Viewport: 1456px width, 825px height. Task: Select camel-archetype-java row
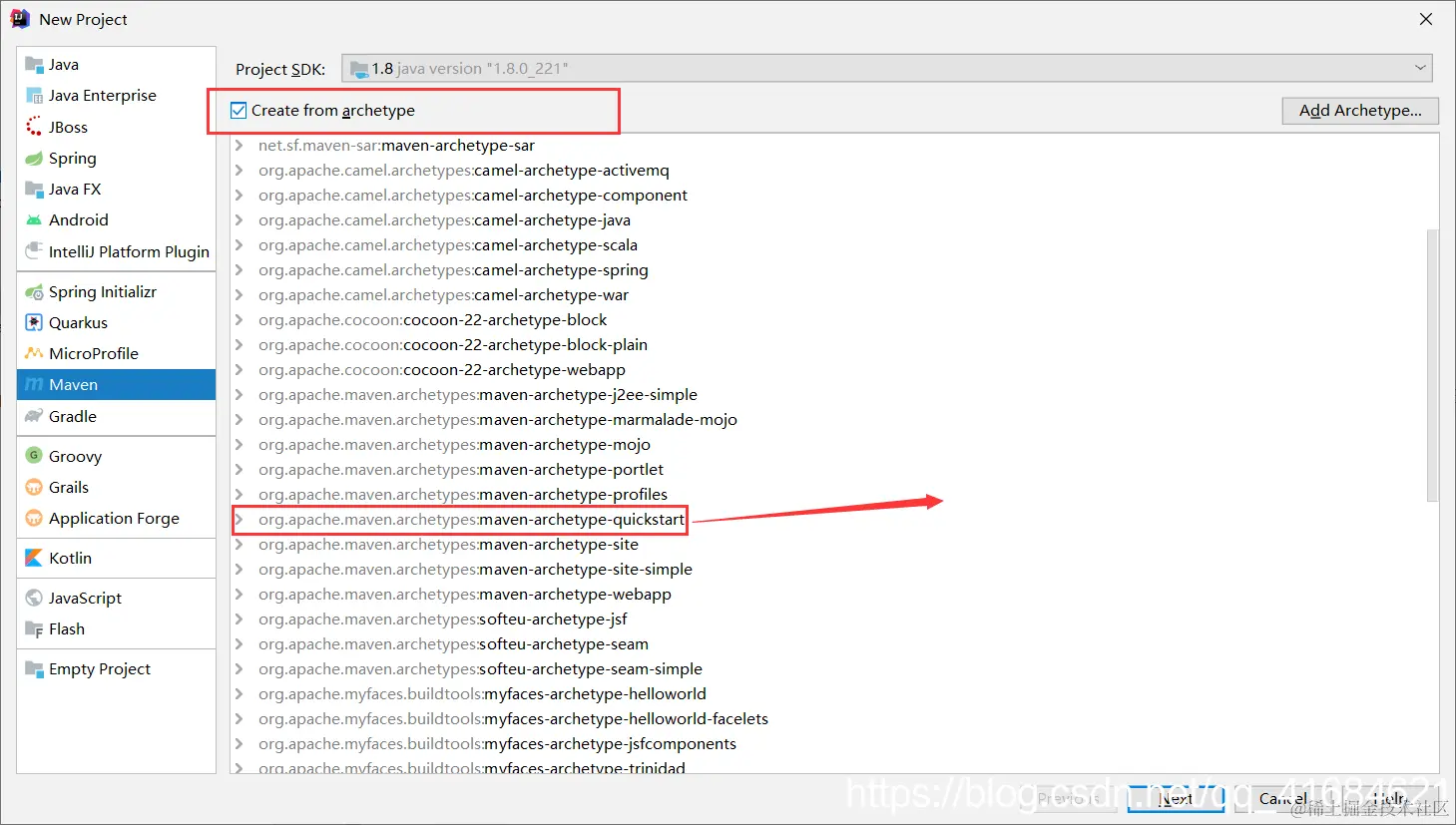point(834,219)
